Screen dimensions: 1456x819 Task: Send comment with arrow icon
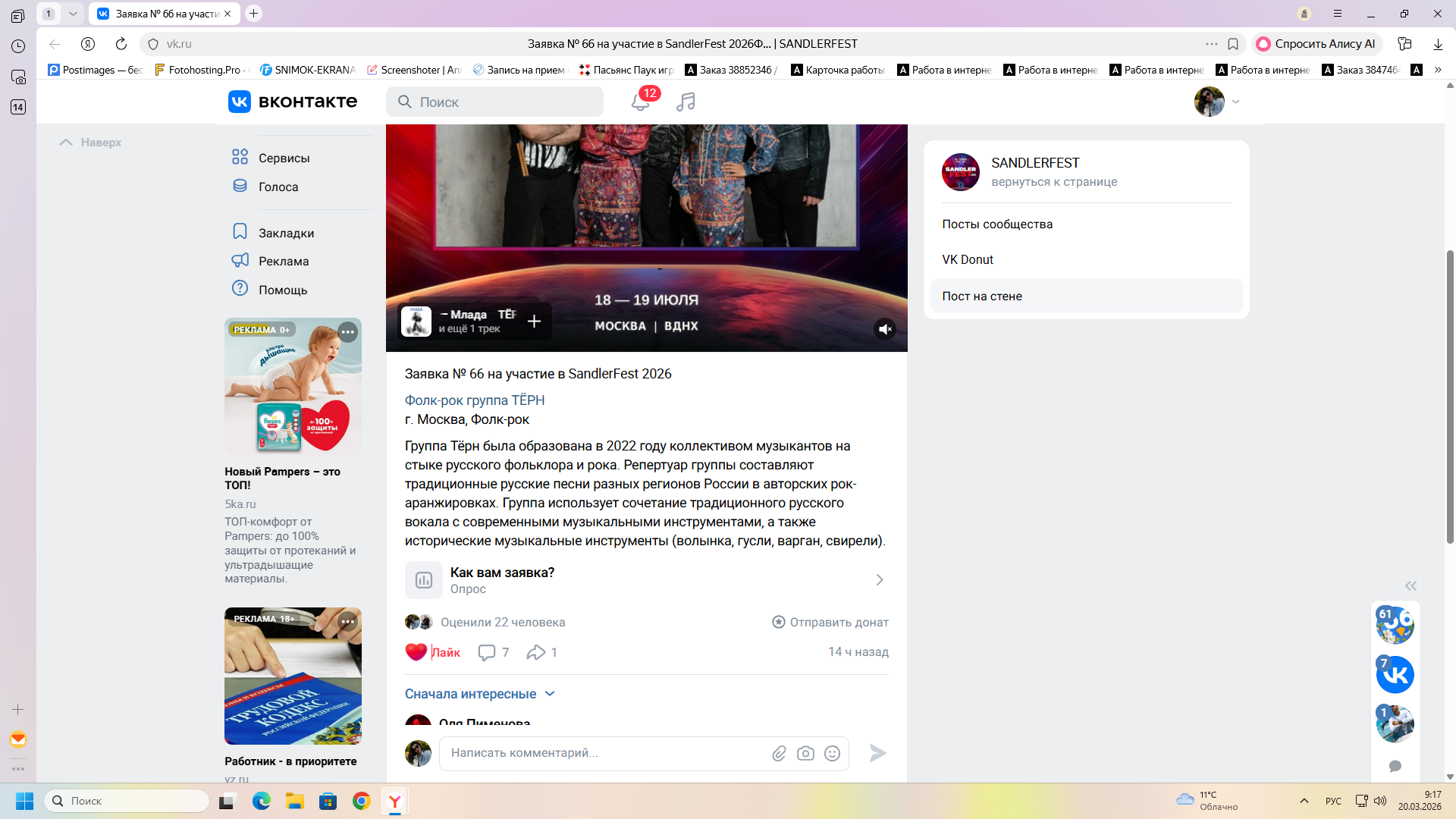coord(877,753)
